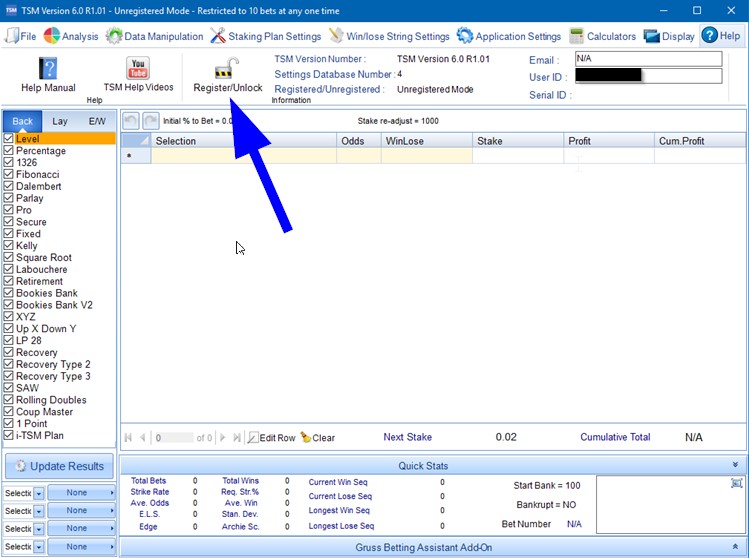Uncheck the Fibonacci staking plan
The image size is (749, 558).
point(9,174)
